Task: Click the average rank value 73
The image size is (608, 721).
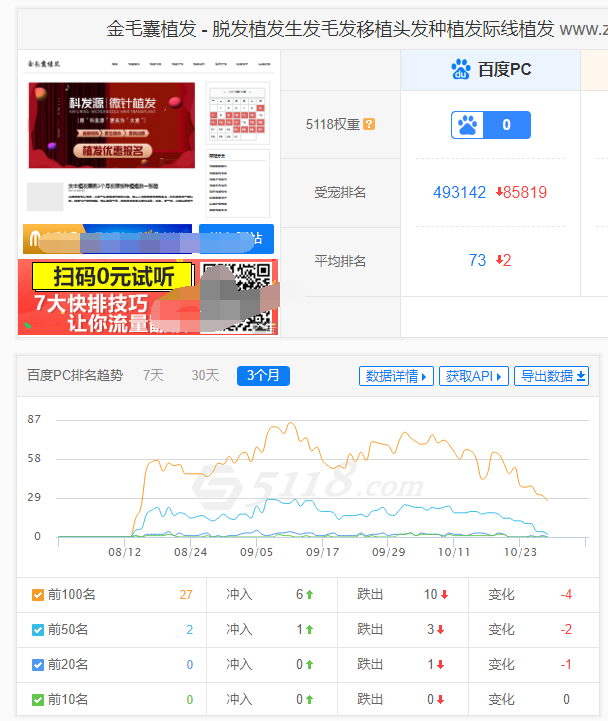Action: coord(477,260)
